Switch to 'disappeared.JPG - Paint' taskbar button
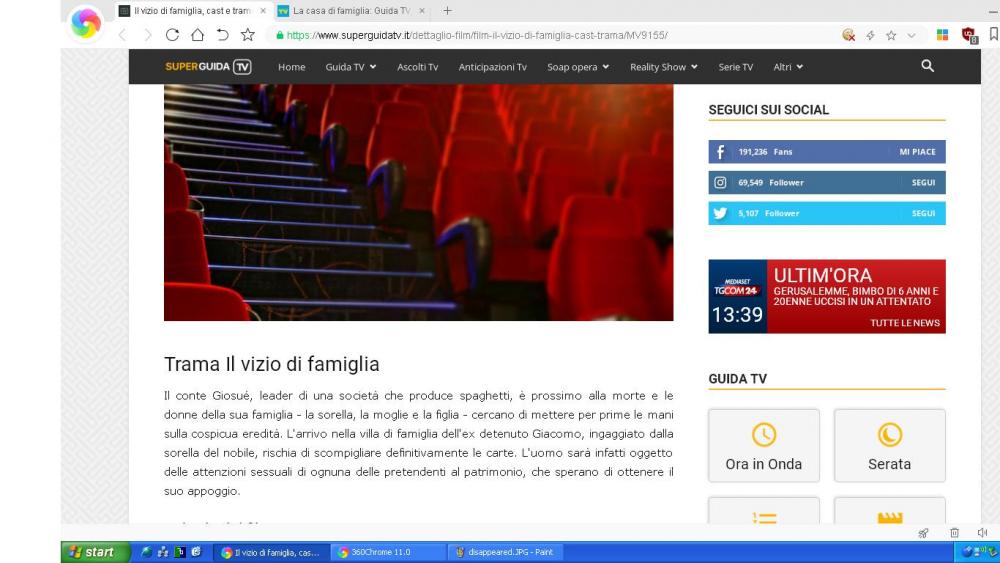The height and width of the screenshot is (563, 1000). point(505,552)
